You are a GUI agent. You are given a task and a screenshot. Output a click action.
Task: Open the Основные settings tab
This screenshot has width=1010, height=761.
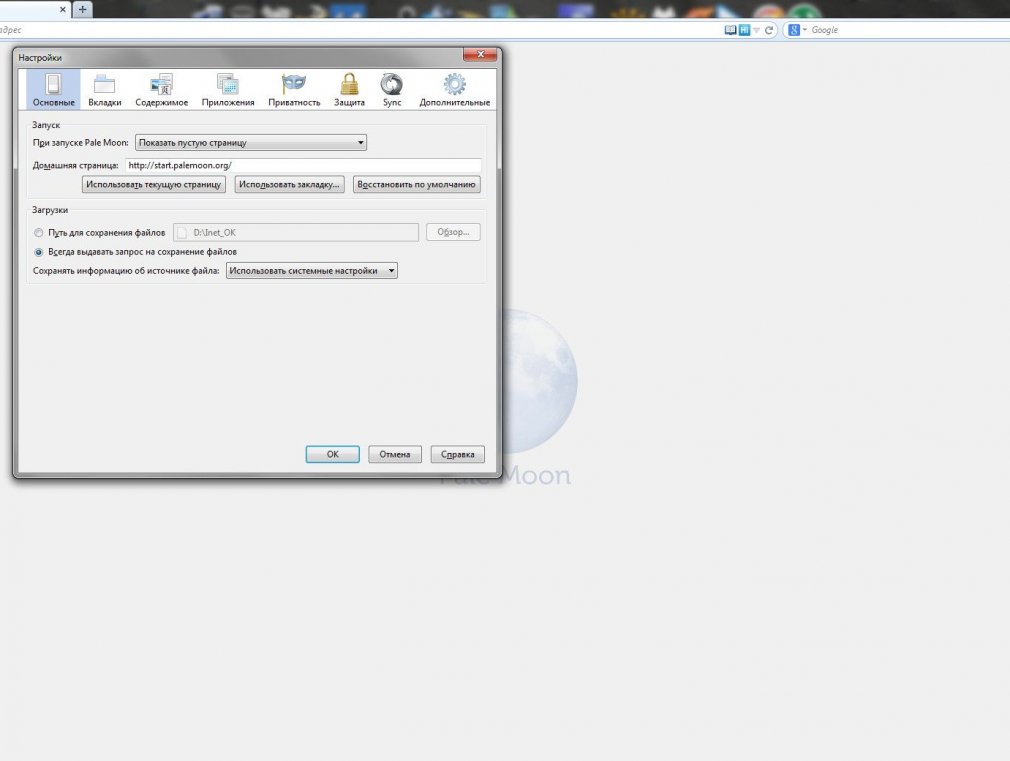pyautogui.click(x=53, y=90)
